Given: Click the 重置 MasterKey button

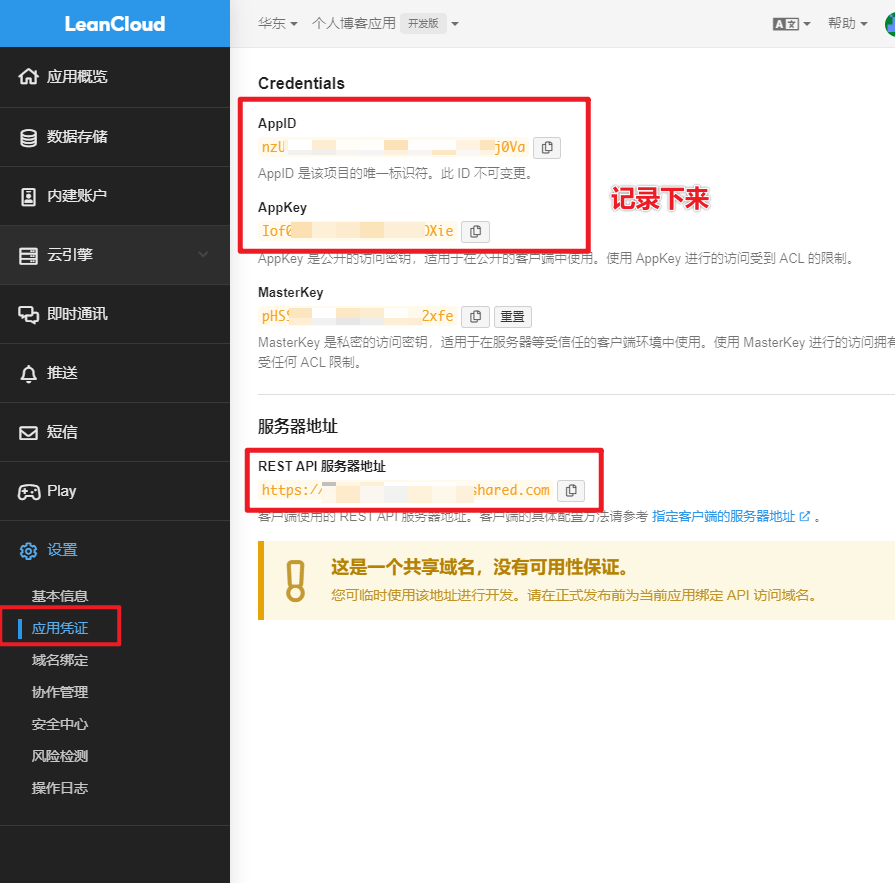Looking at the screenshot, I should [x=512, y=316].
